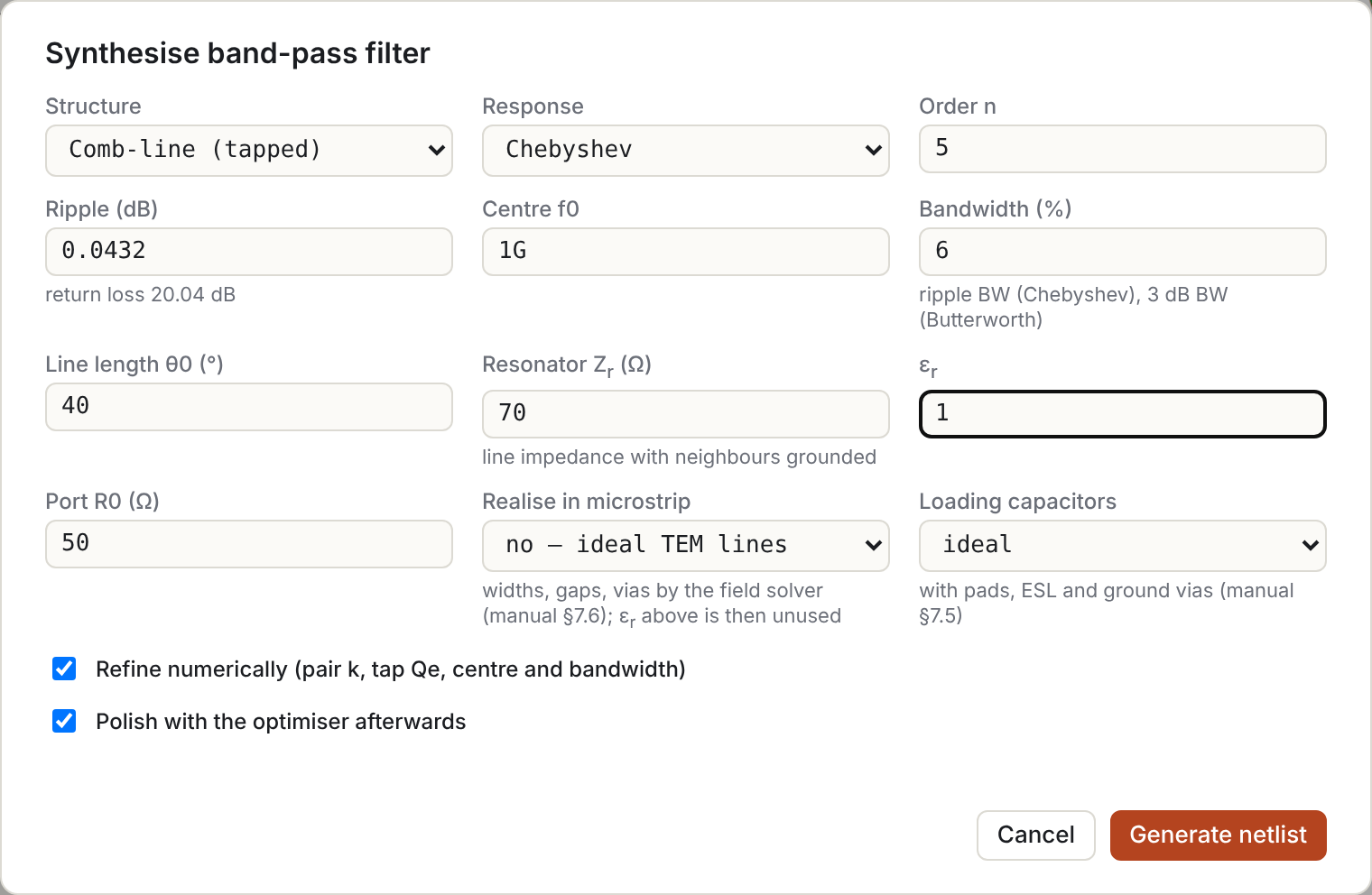Focus the Line length θ0 input
Viewport: 1372px width, 895px height.
pos(249,407)
